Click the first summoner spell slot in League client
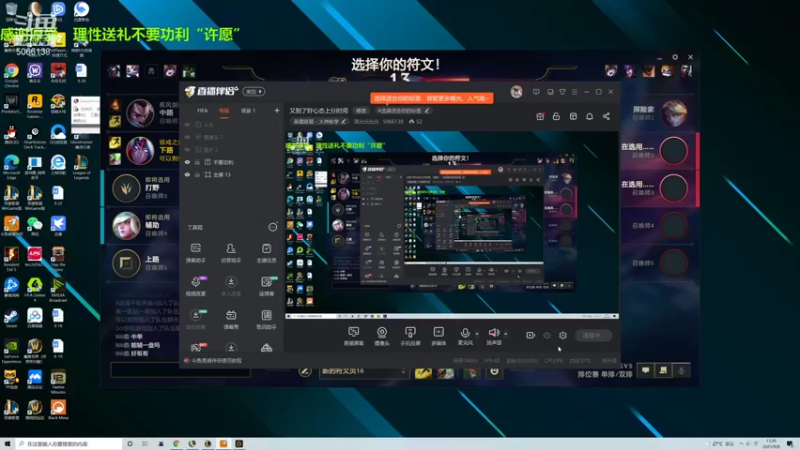Viewport: 800px width, 450px height. (423, 372)
